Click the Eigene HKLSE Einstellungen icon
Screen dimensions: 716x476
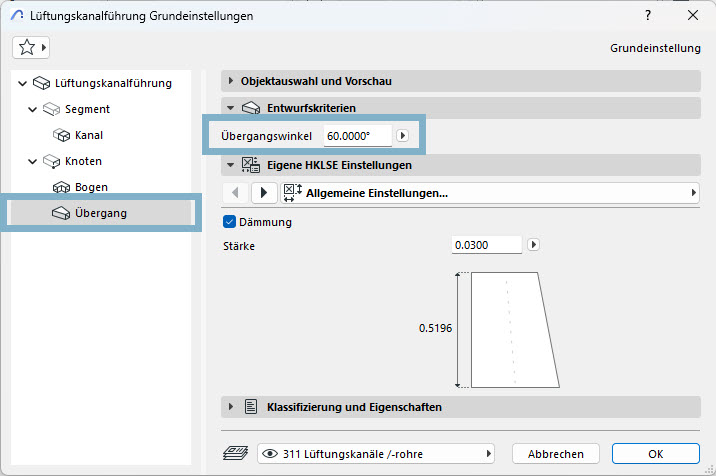(251, 165)
